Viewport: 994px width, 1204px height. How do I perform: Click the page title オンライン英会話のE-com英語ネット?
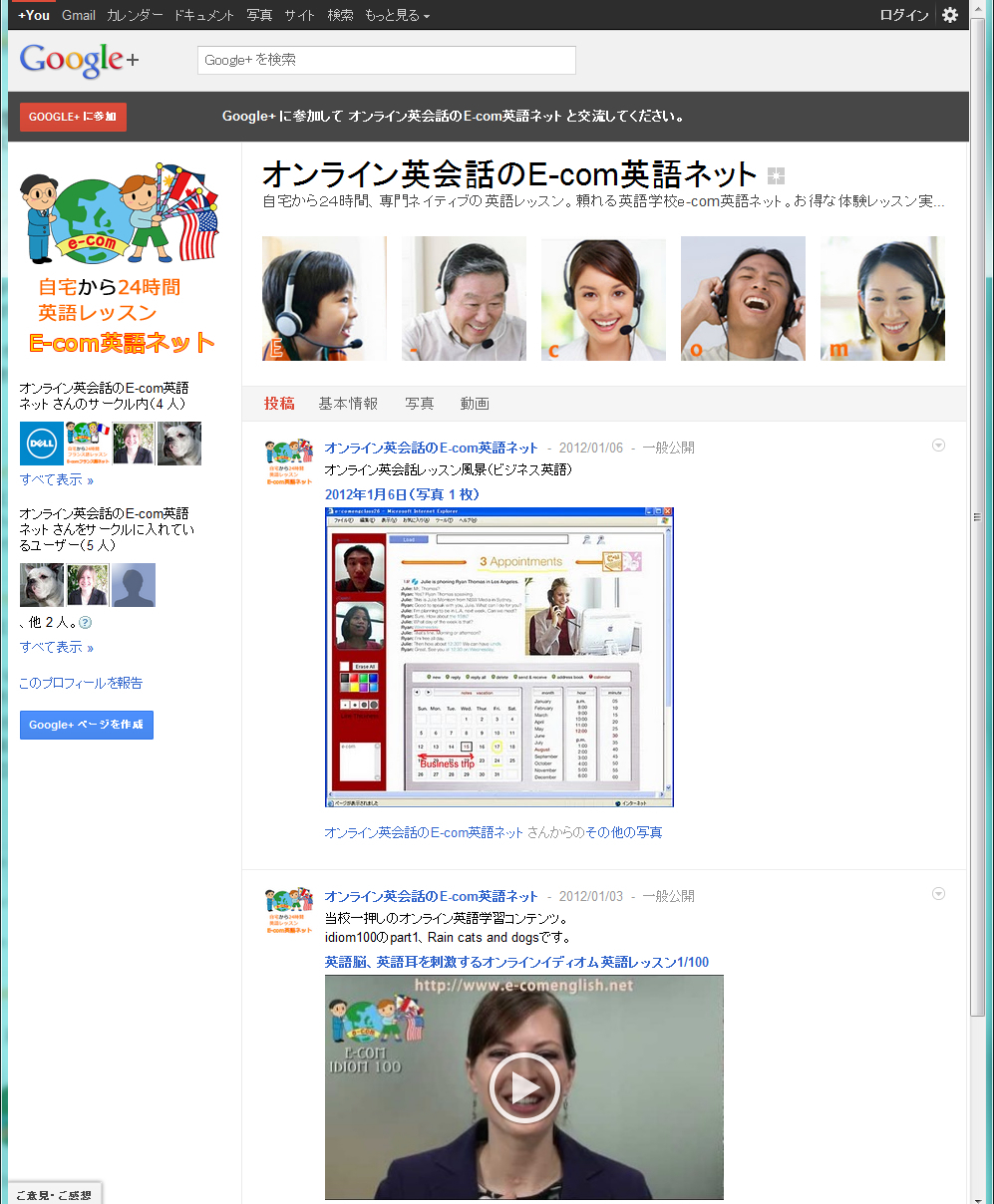click(x=509, y=174)
